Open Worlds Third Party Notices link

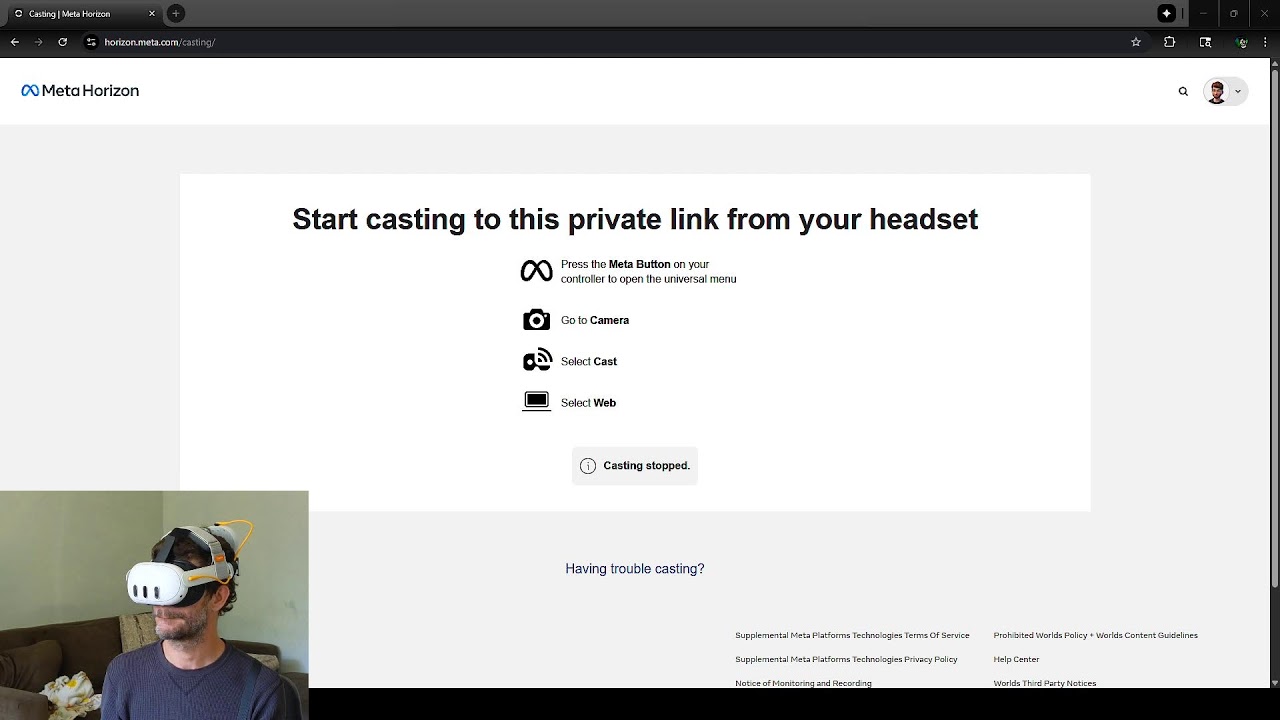1044,683
